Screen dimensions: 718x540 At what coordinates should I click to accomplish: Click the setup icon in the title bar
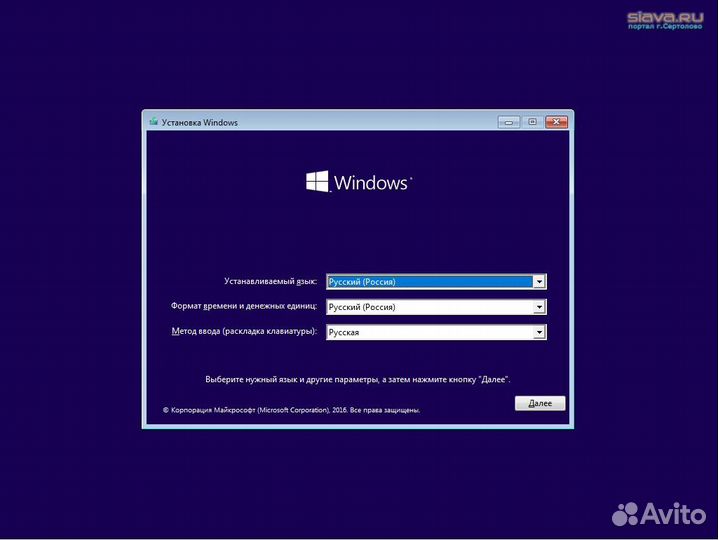point(154,122)
